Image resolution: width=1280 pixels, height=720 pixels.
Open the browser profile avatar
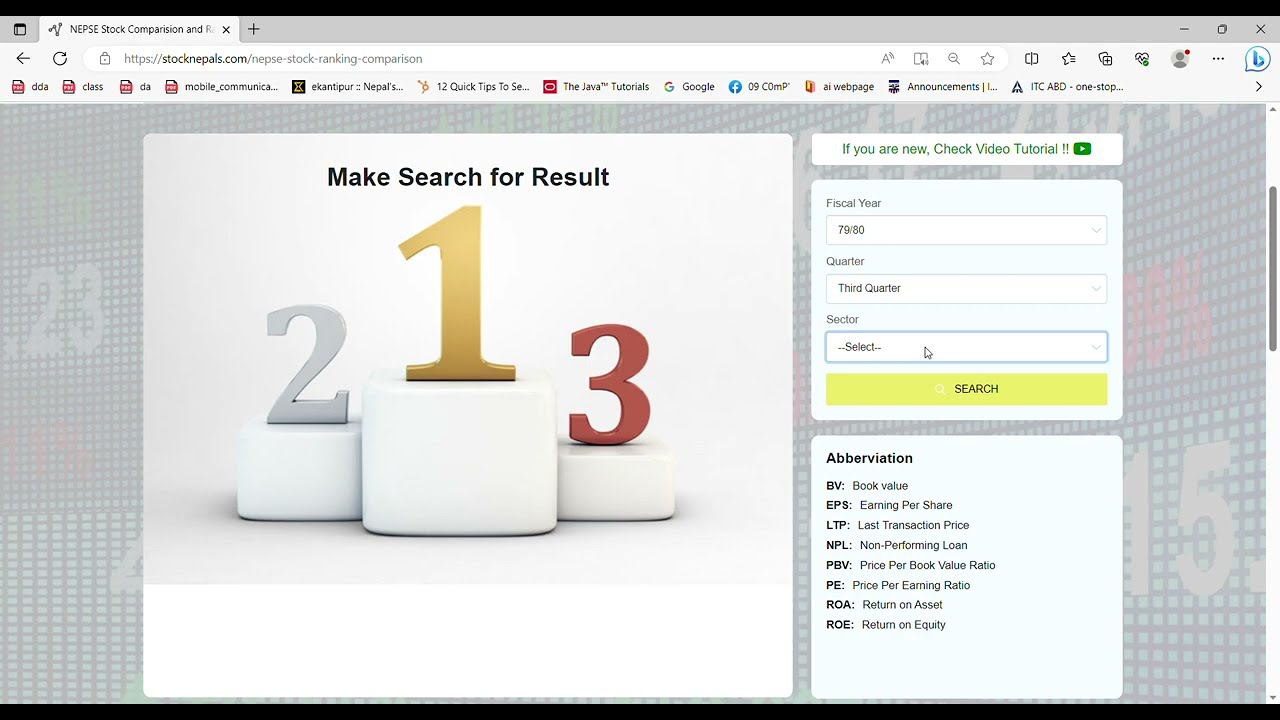tap(1181, 59)
